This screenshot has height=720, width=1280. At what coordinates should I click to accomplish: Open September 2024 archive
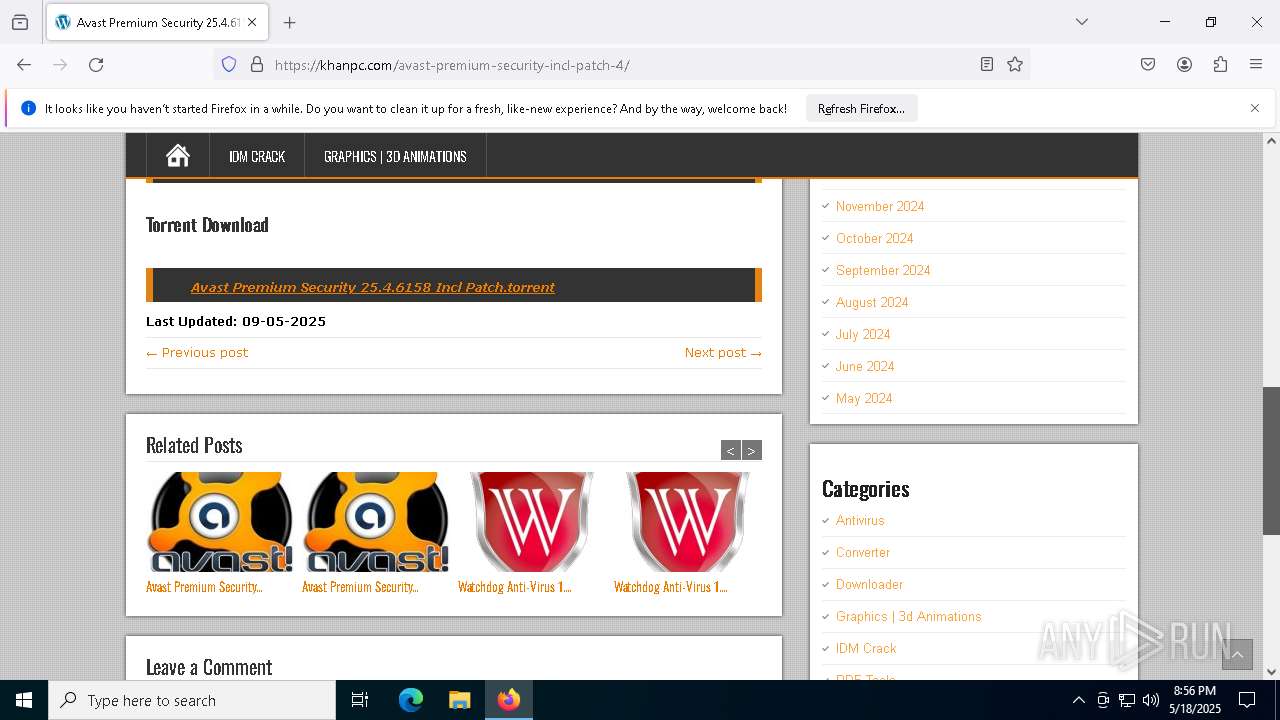[883, 270]
